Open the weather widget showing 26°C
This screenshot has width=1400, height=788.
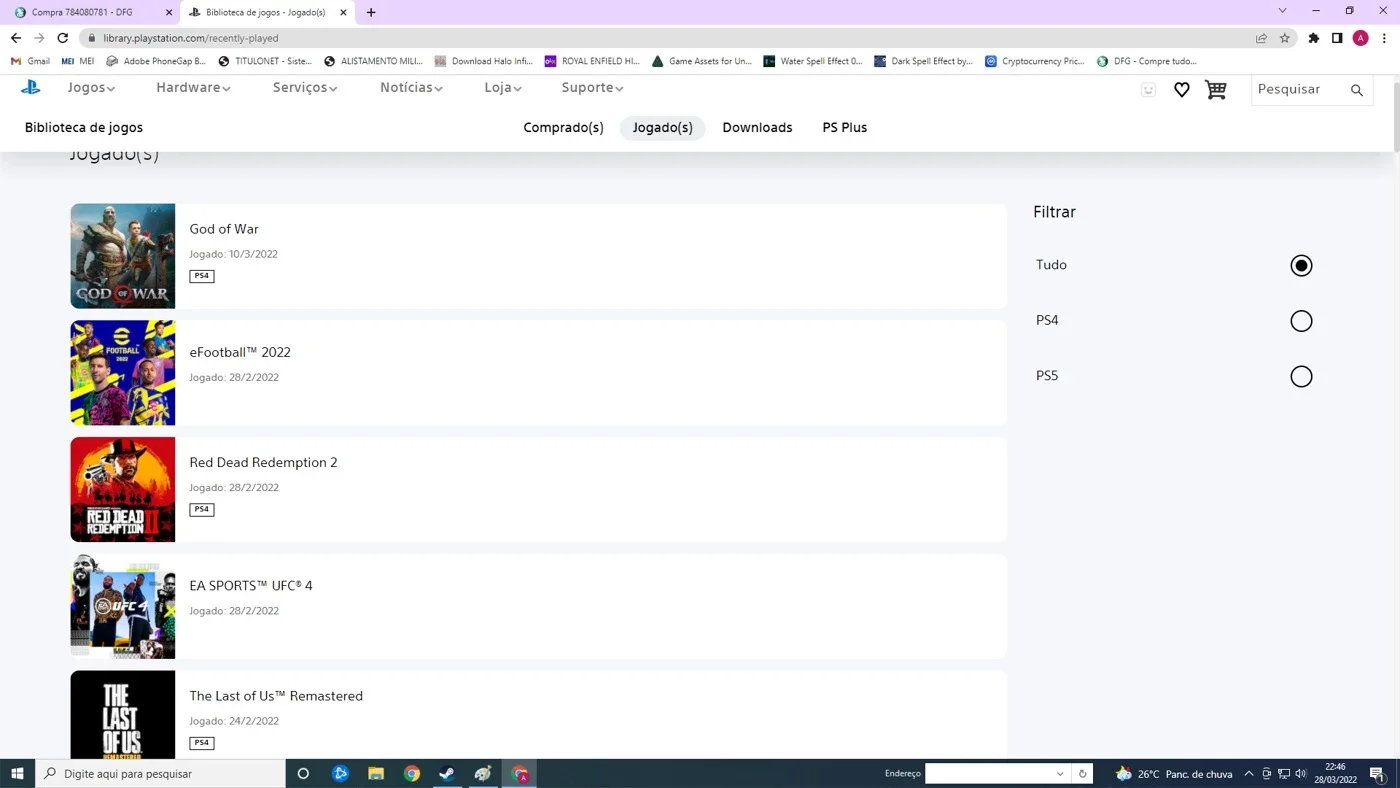click(x=1174, y=773)
